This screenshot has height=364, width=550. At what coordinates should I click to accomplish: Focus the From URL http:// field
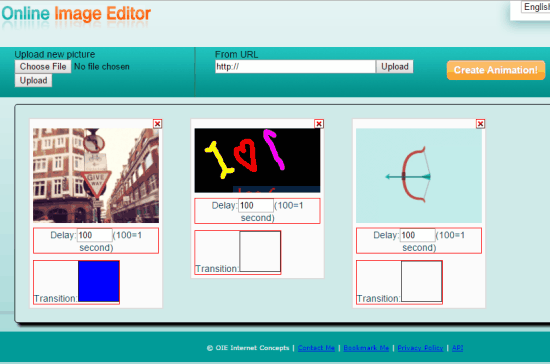coord(295,67)
